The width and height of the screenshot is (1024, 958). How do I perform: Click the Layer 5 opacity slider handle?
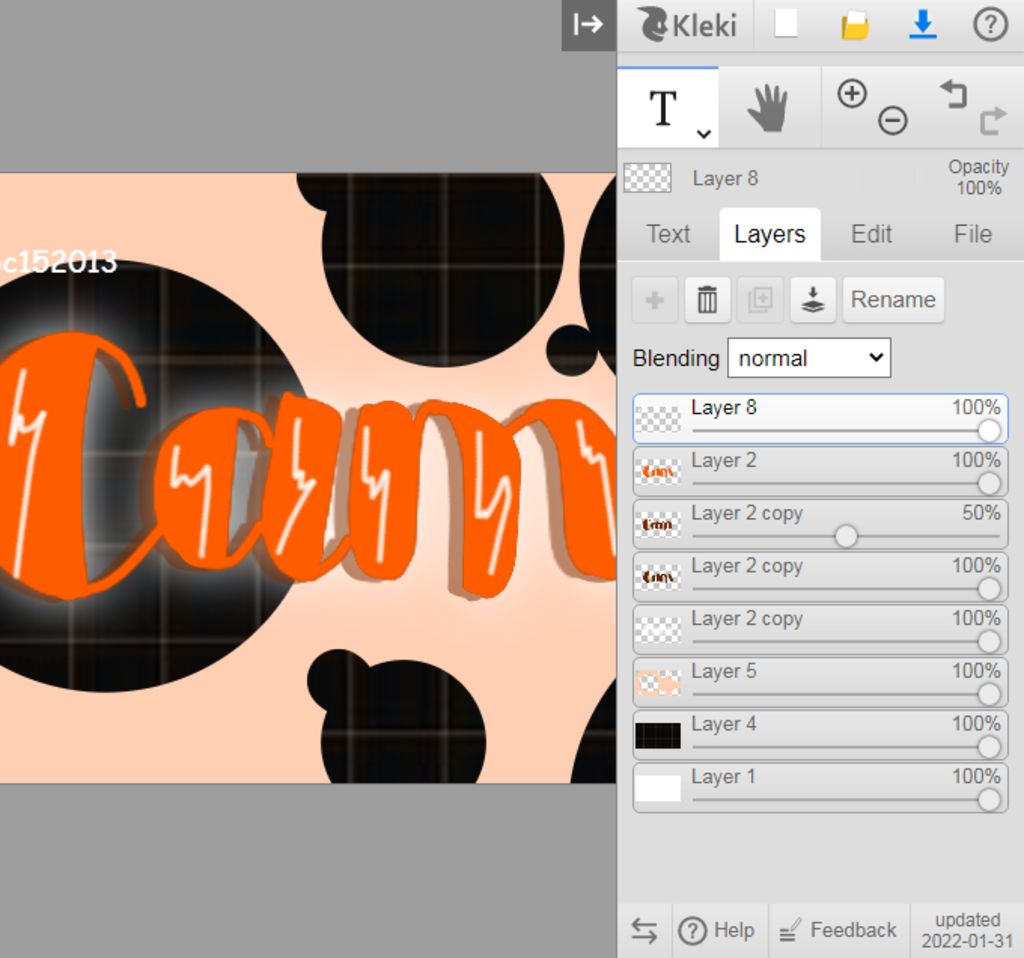(x=989, y=694)
